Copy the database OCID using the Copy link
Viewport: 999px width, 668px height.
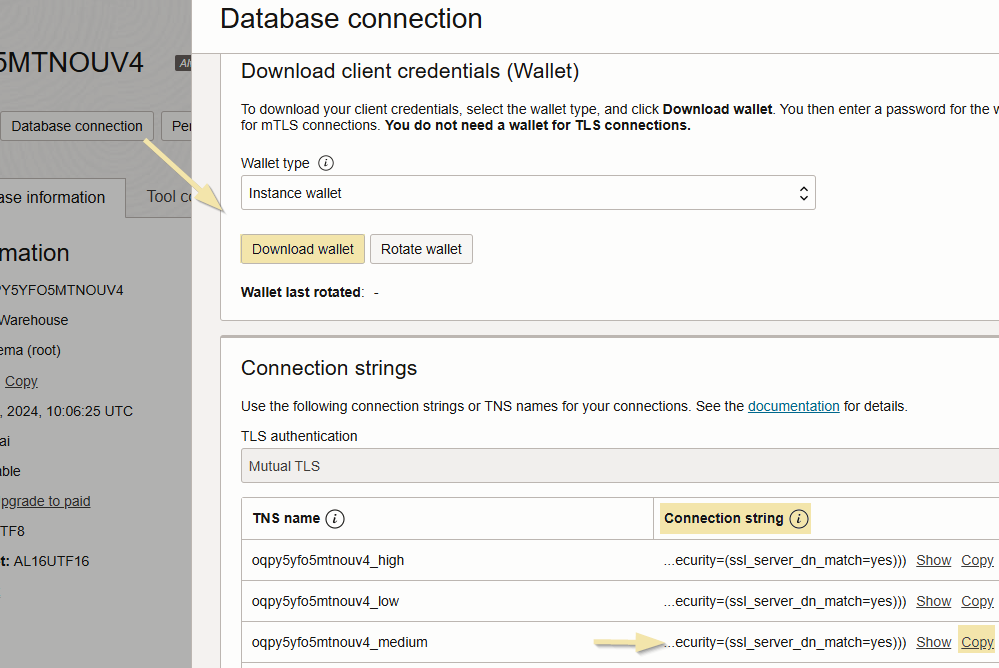point(20,381)
